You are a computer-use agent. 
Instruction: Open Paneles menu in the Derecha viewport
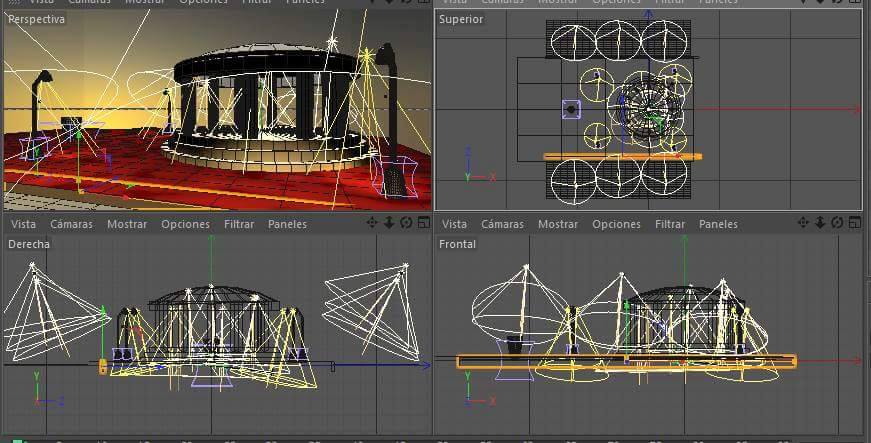pyautogui.click(x=287, y=224)
